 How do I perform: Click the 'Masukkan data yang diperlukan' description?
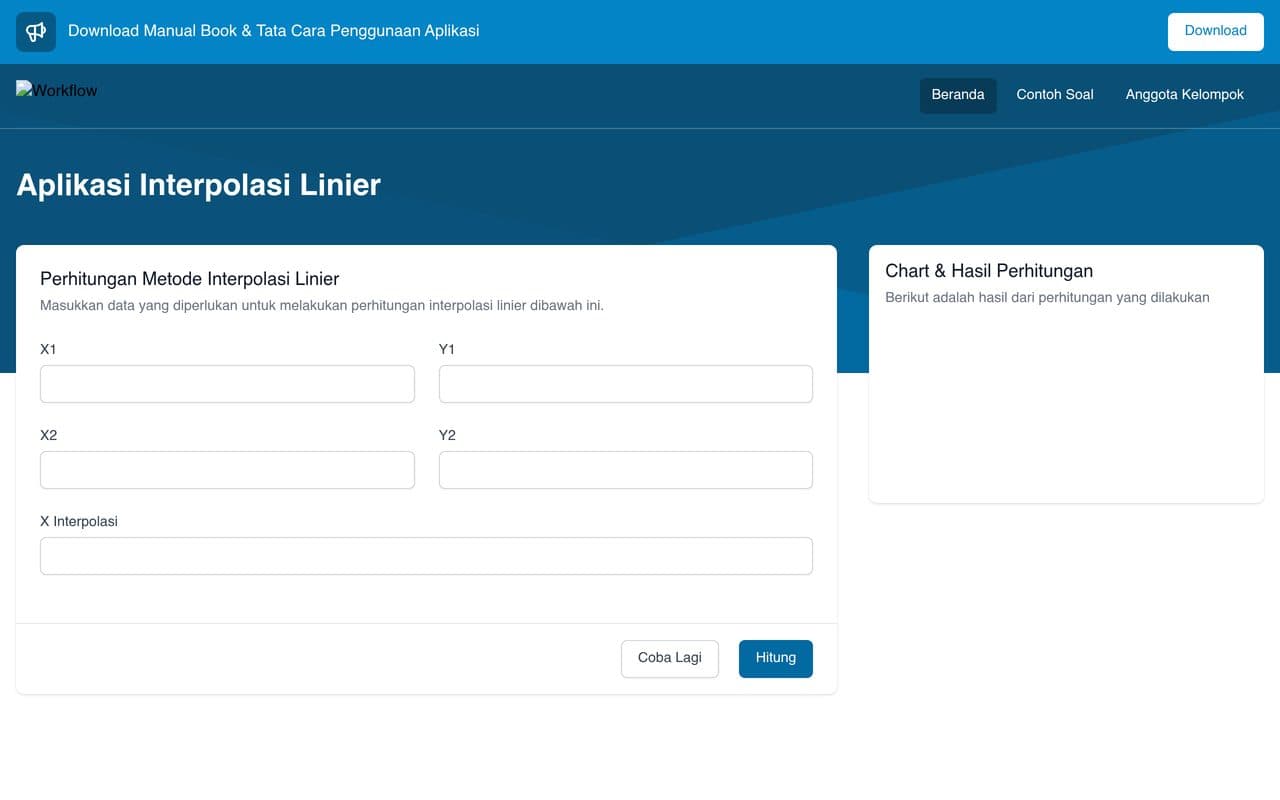[x=322, y=305]
